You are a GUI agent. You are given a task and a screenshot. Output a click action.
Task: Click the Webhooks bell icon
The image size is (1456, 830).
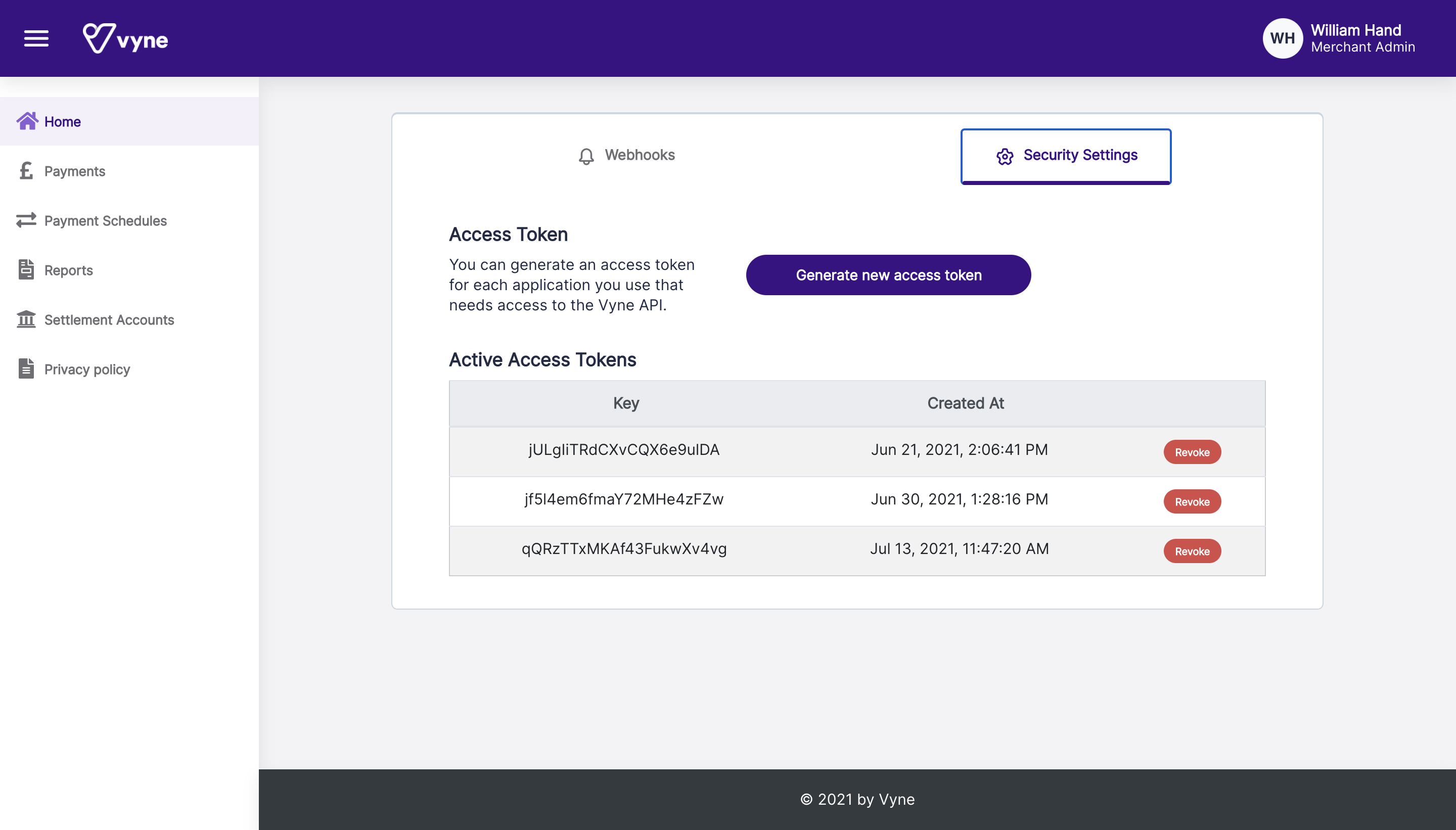[586, 156]
